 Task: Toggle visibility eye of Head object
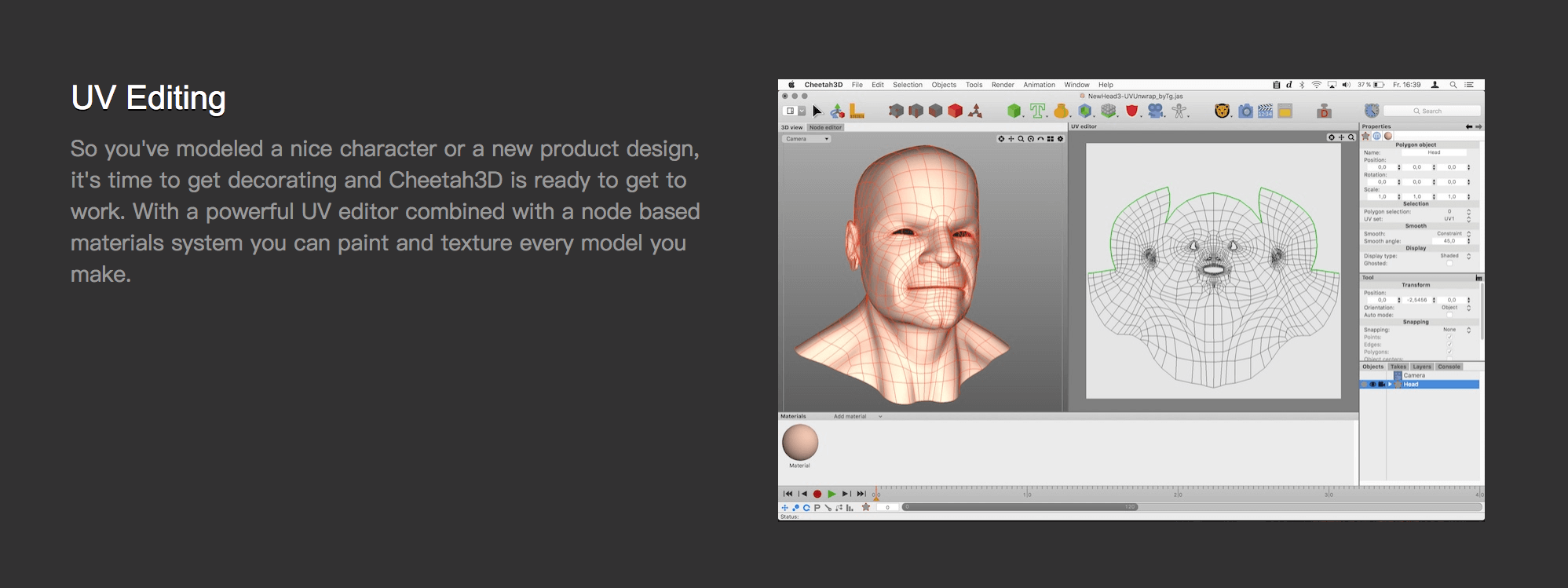[x=1373, y=385]
